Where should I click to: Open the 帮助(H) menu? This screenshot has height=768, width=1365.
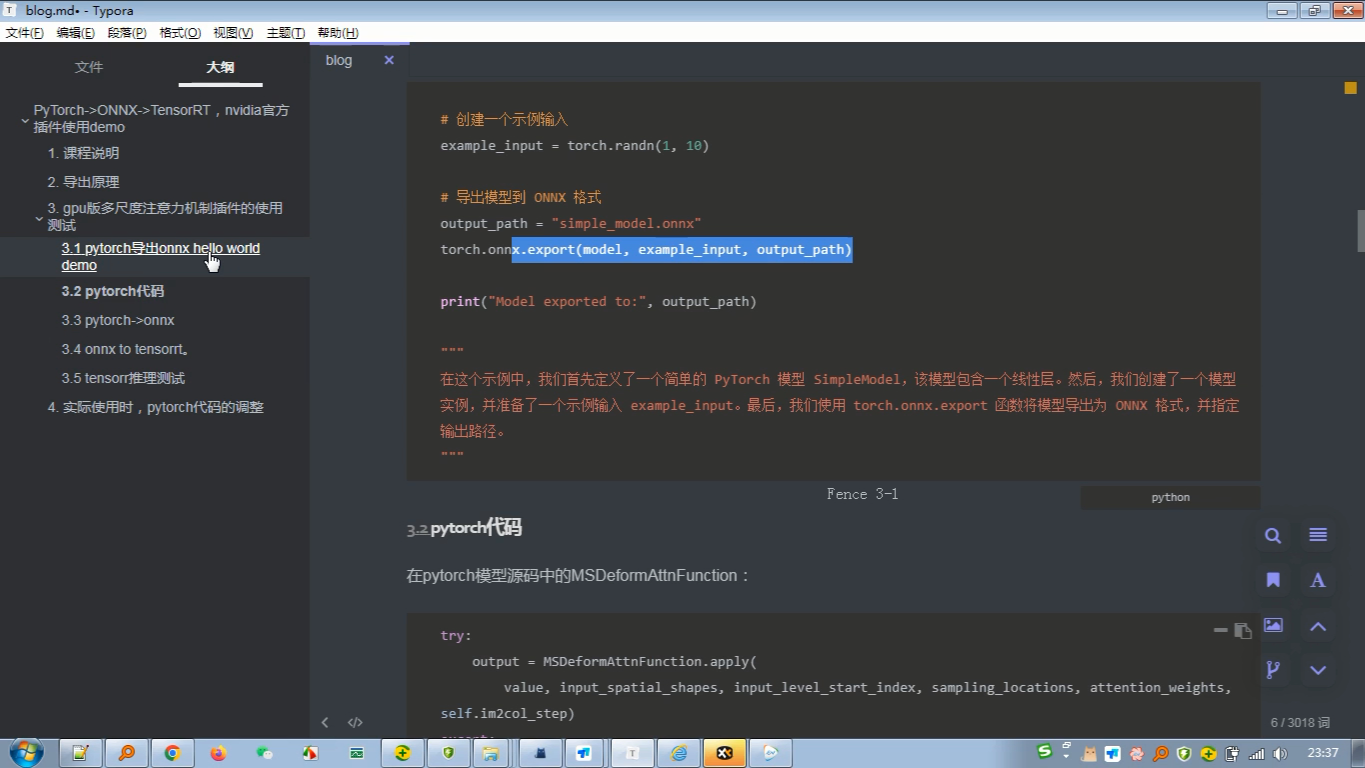point(338,32)
